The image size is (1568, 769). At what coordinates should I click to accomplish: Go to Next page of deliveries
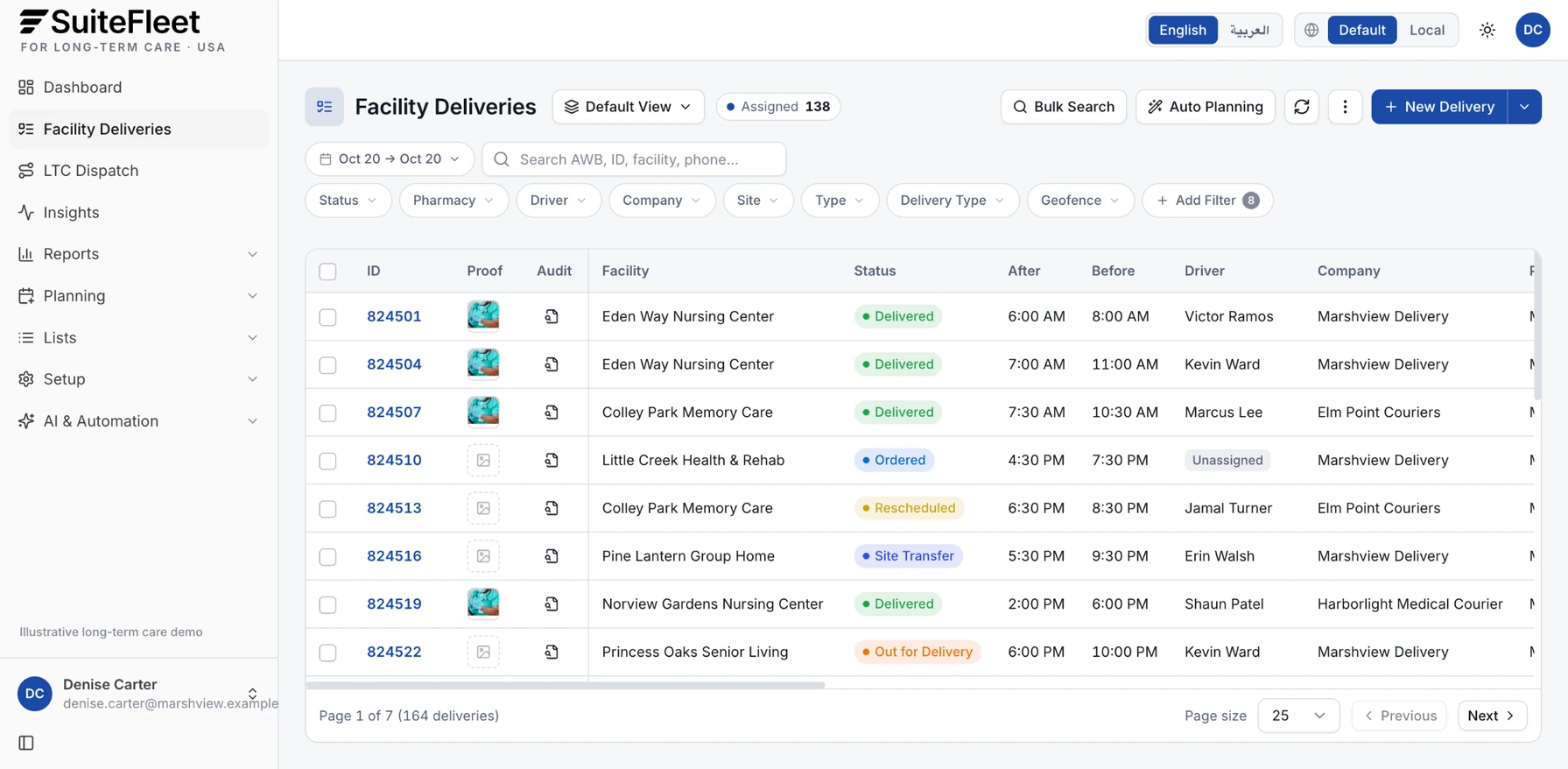pos(1492,716)
